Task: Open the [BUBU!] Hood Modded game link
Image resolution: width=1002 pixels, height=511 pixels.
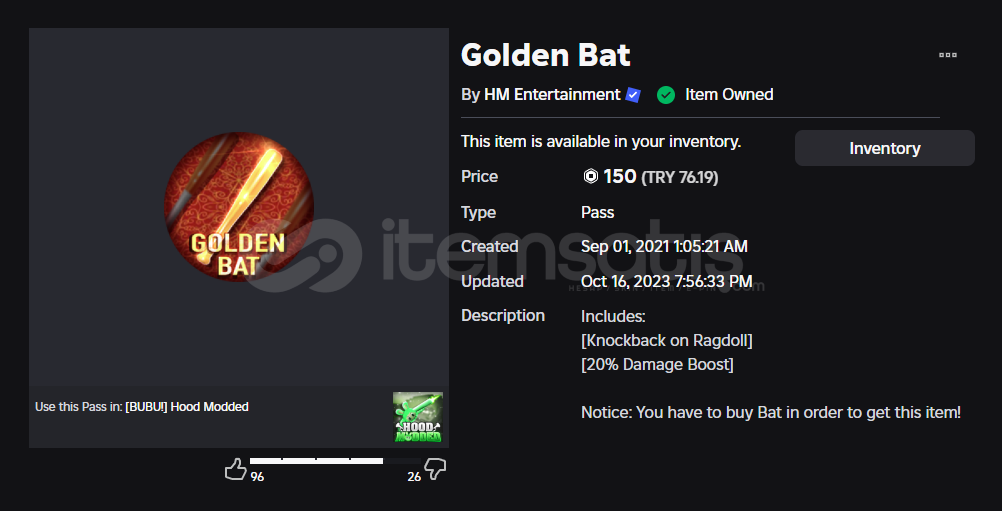Action: click(x=187, y=407)
